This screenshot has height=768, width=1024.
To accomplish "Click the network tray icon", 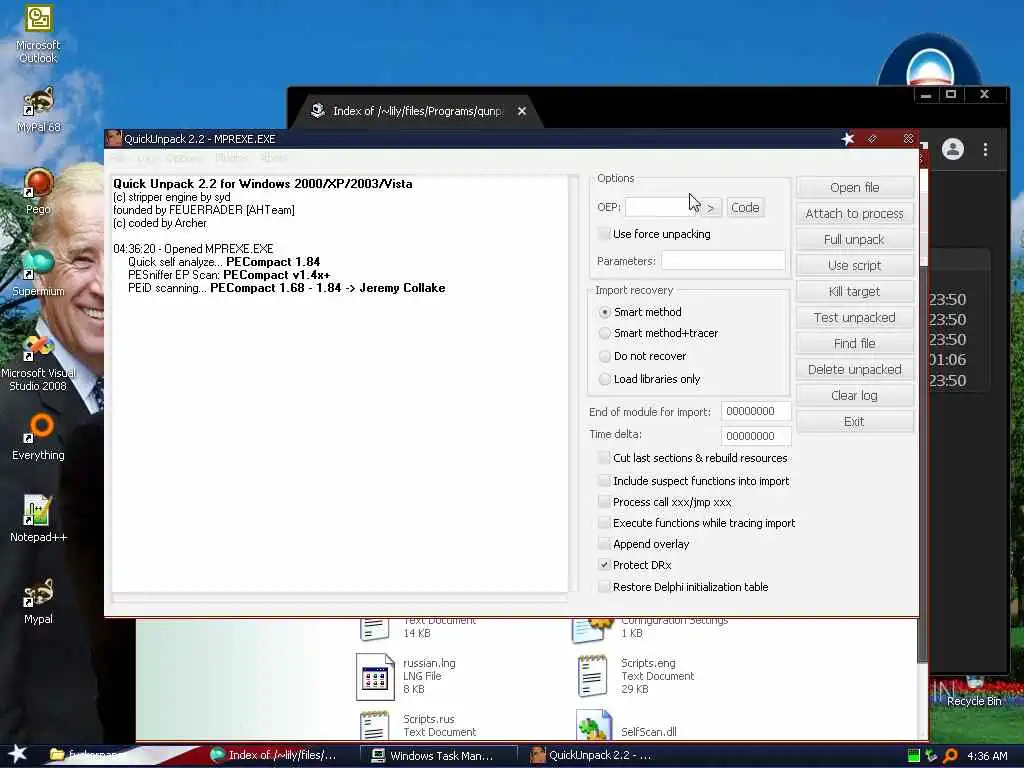I will 932,756.
